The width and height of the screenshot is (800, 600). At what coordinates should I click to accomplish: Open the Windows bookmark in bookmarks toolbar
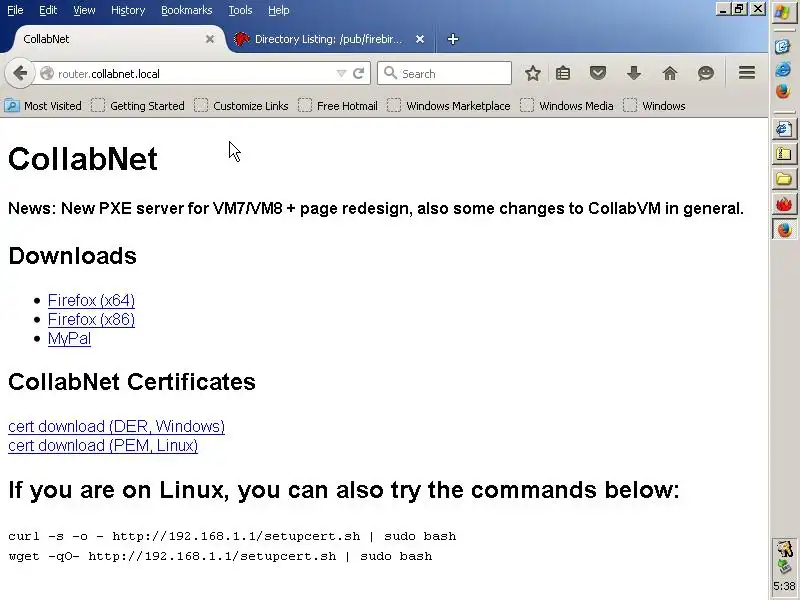[x=655, y=106]
